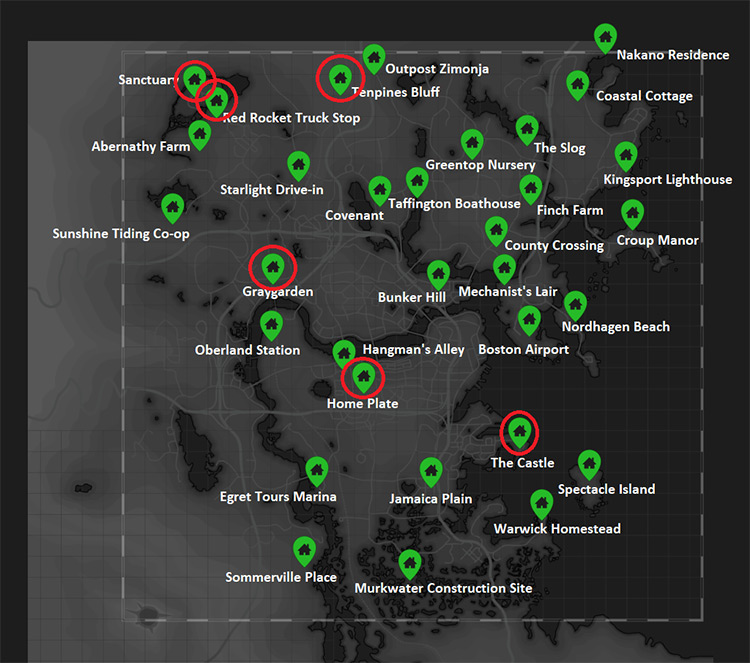The height and width of the screenshot is (663, 750).
Task: Click the Abernathy Farm house pin
Action: (x=200, y=134)
